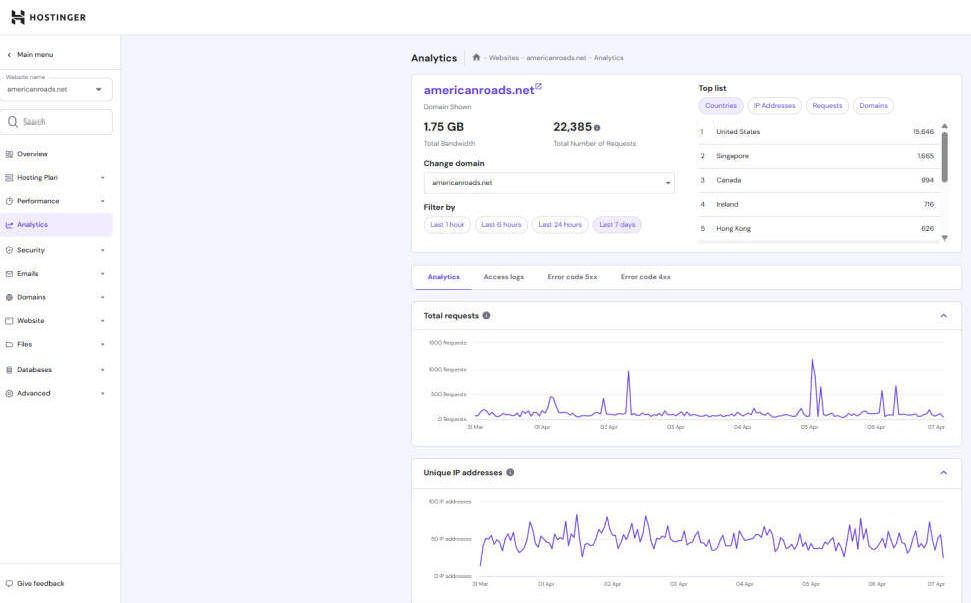The image size is (971, 603).
Task: Click the Performance gauge icon
Action: pos(9,201)
